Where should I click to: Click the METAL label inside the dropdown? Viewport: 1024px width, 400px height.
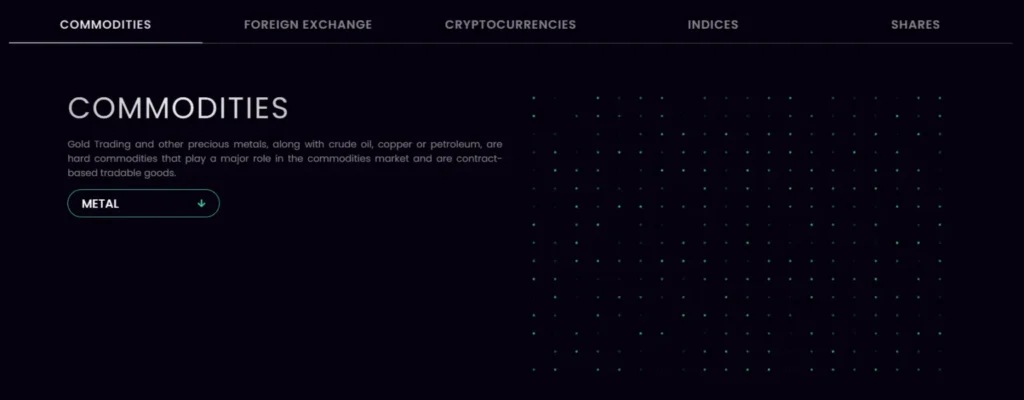(100, 203)
